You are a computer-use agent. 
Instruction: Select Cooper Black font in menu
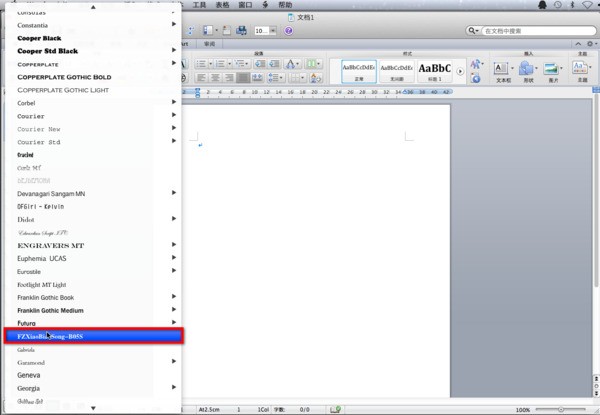point(39,38)
